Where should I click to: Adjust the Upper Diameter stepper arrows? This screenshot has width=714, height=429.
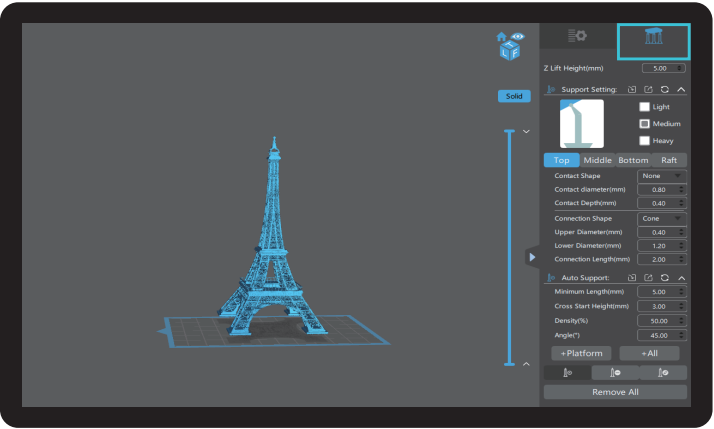tap(681, 232)
